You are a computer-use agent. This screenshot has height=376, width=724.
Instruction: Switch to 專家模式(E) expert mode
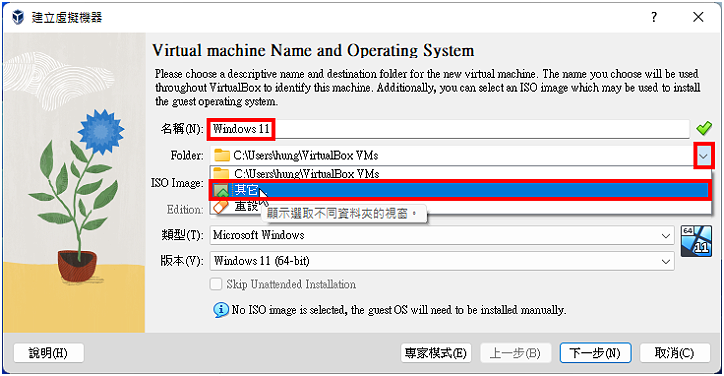pos(436,353)
